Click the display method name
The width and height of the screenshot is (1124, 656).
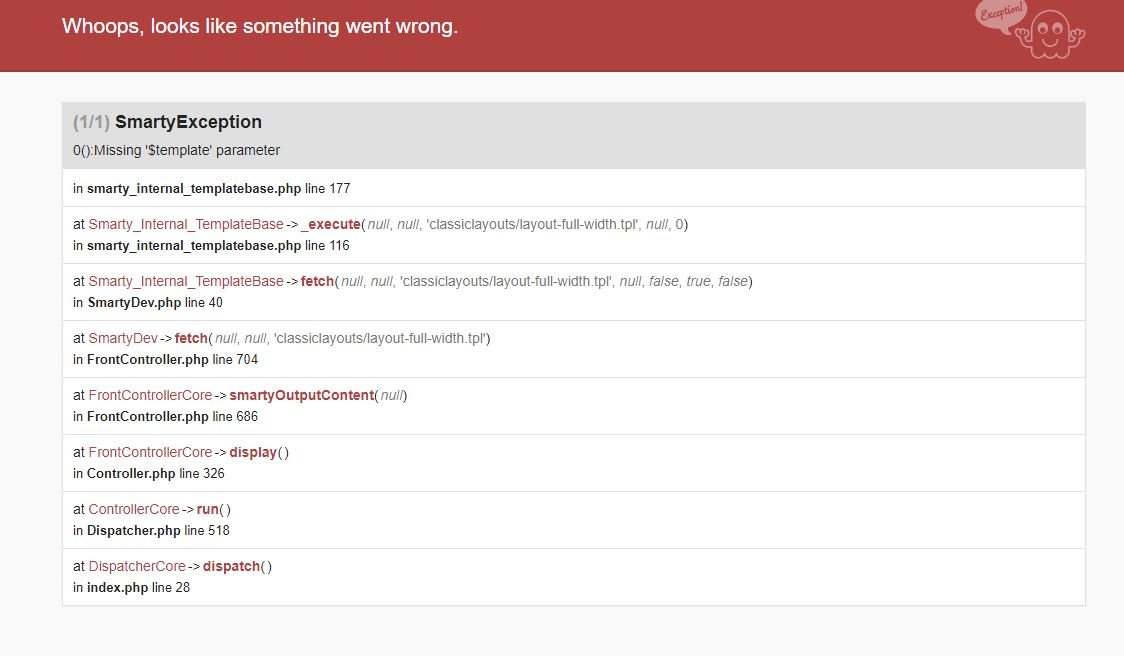pos(253,452)
